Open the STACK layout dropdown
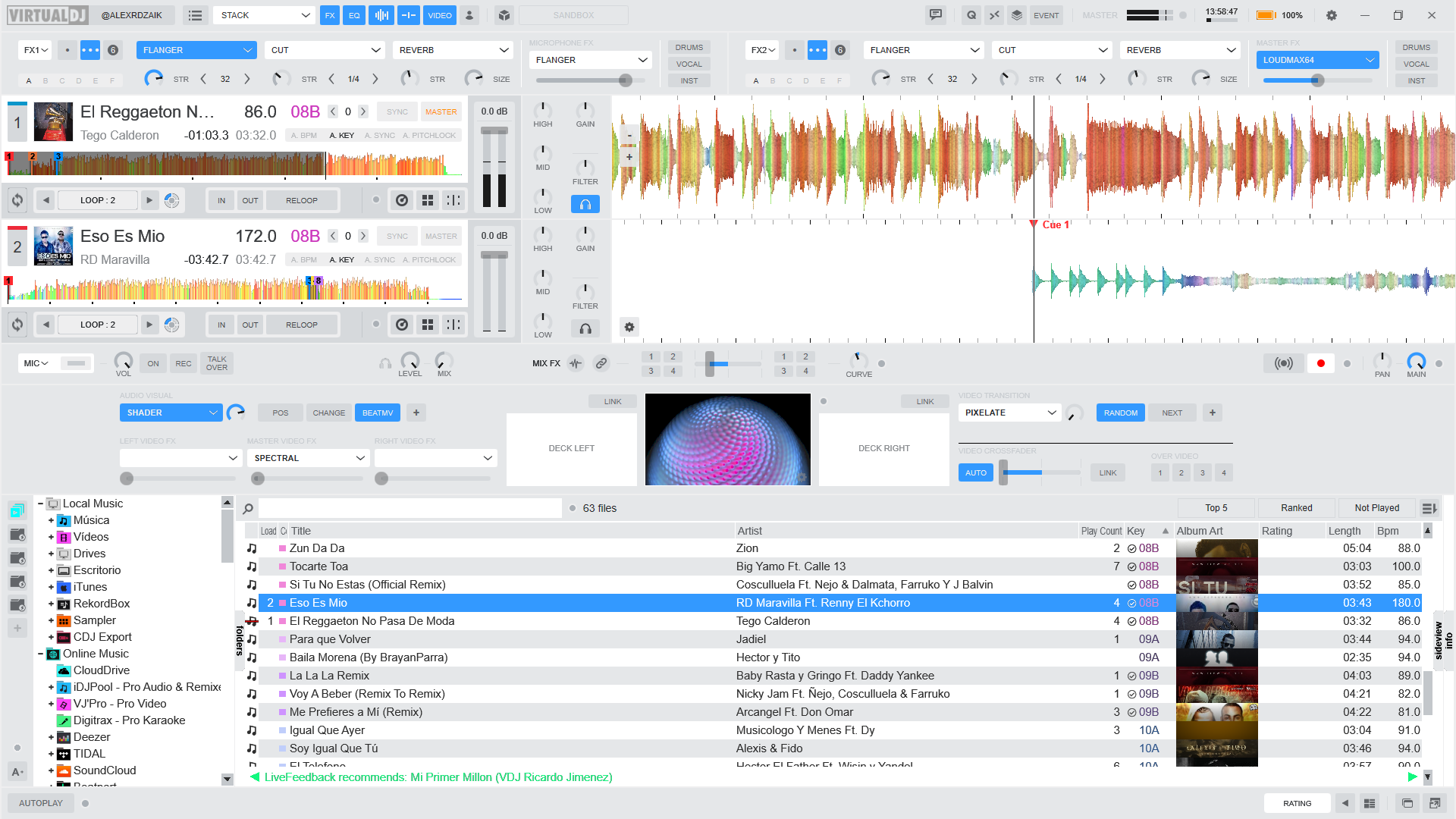 (265, 15)
